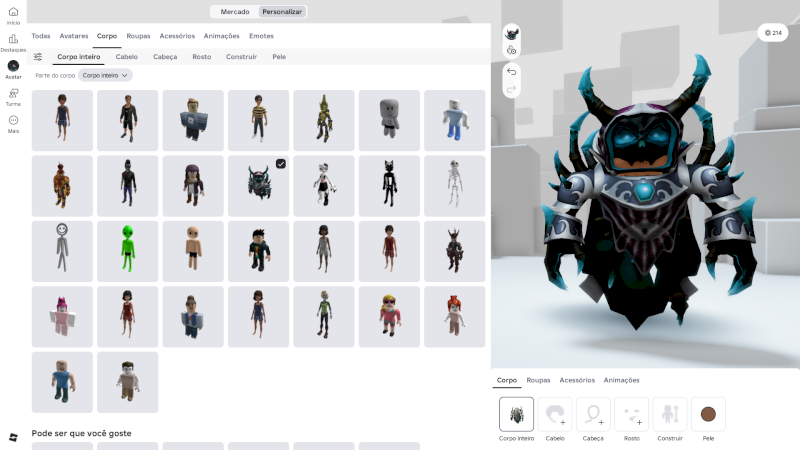The height and width of the screenshot is (450, 800).
Task: Open the Robux balance 214 indicator
Action: tap(773, 33)
